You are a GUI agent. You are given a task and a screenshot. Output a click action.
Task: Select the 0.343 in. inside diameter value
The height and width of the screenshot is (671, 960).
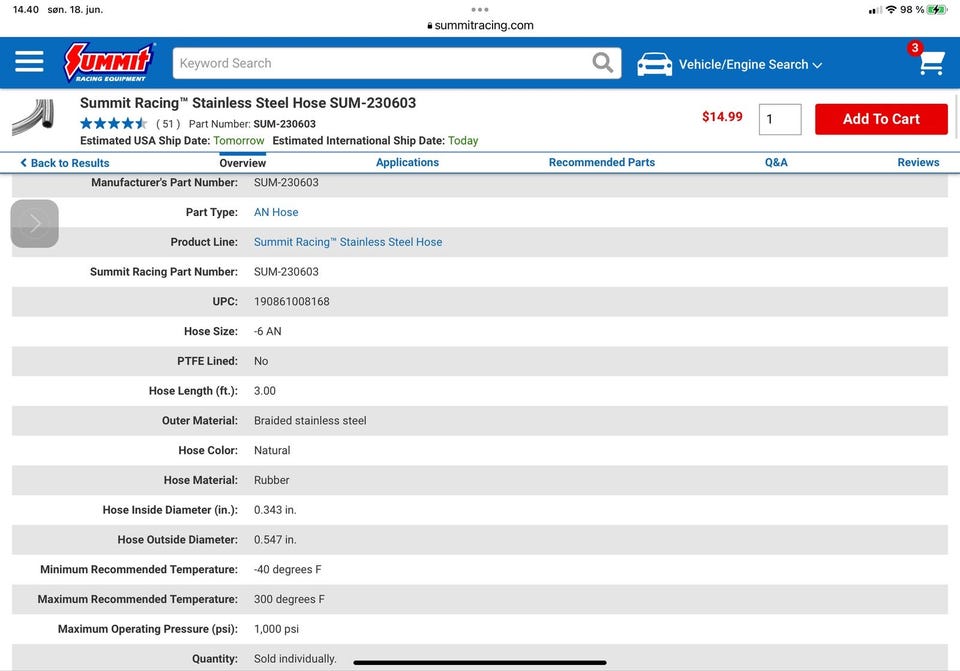pyautogui.click(x=275, y=510)
